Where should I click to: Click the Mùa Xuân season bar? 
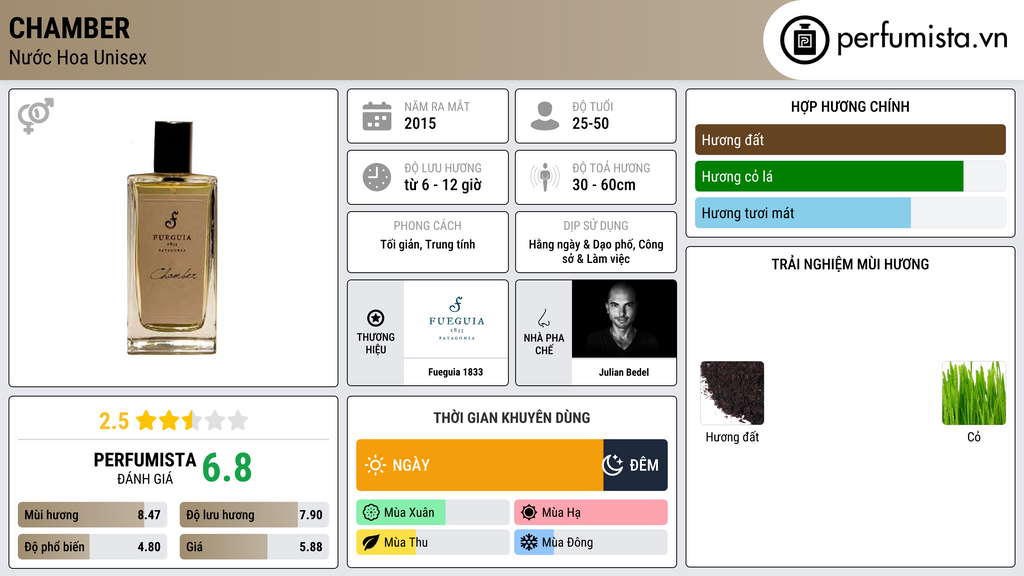(x=432, y=513)
